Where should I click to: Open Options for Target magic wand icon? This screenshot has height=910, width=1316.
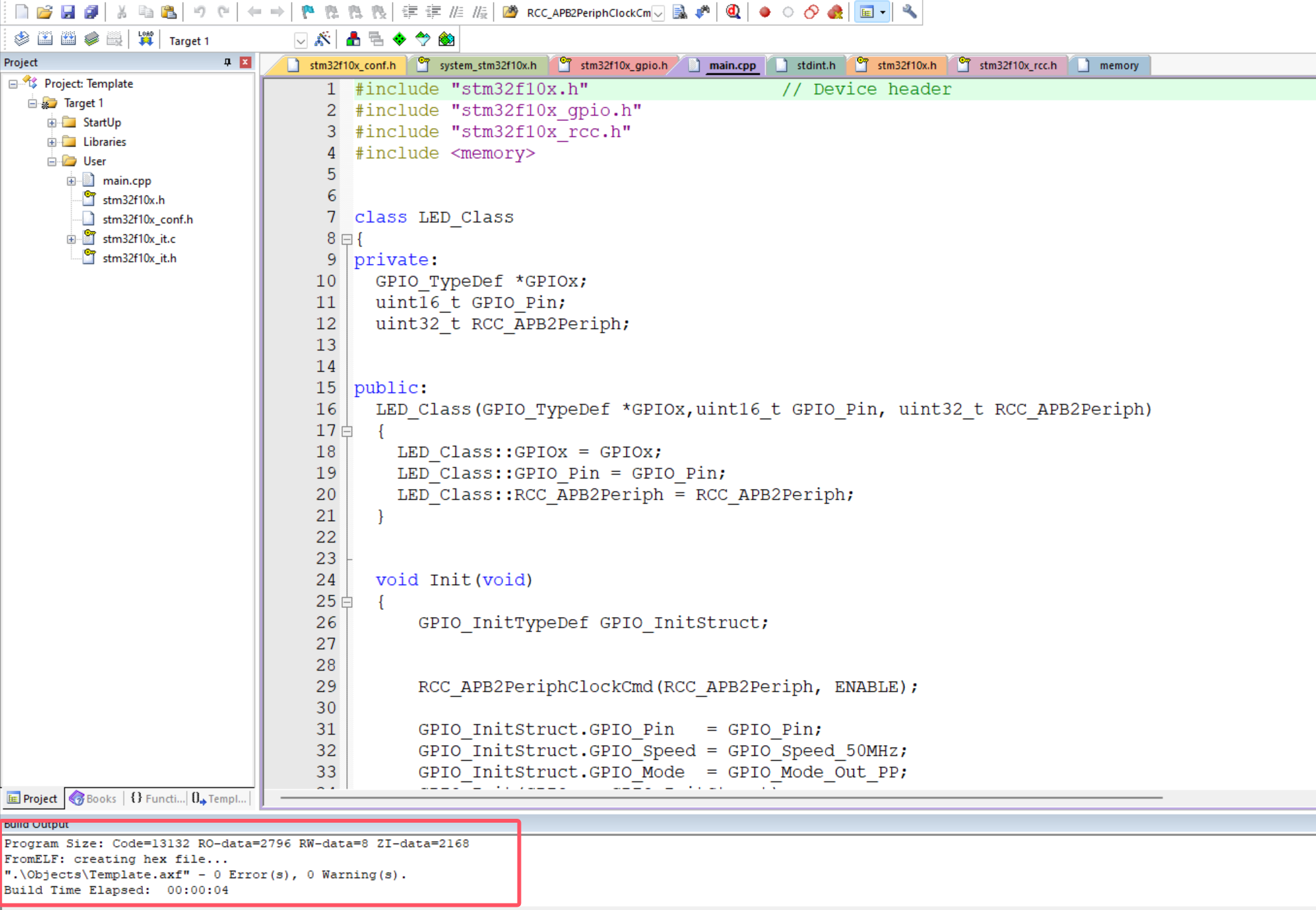322,39
